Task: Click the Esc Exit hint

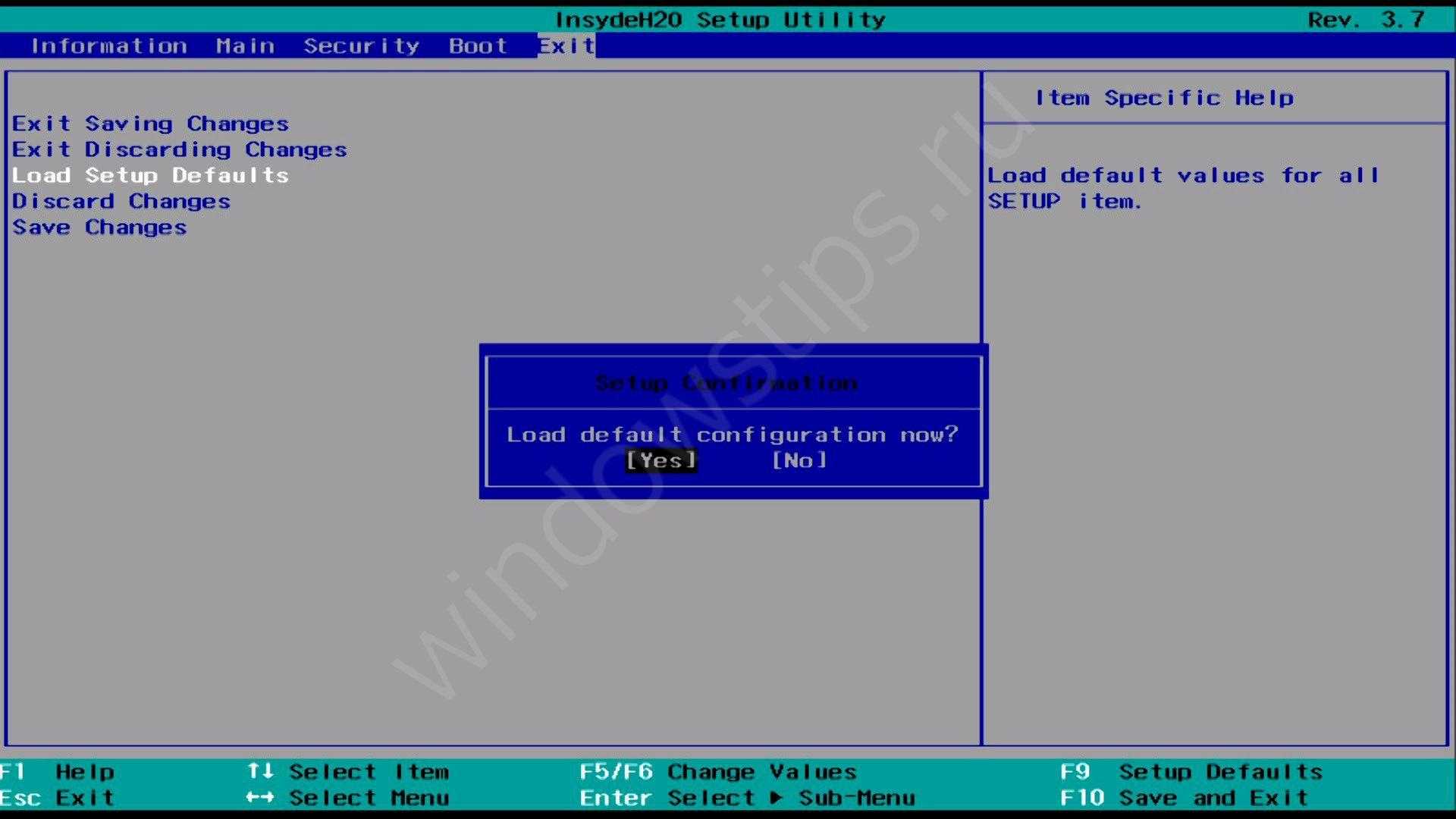Action: (x=58, y=798)
